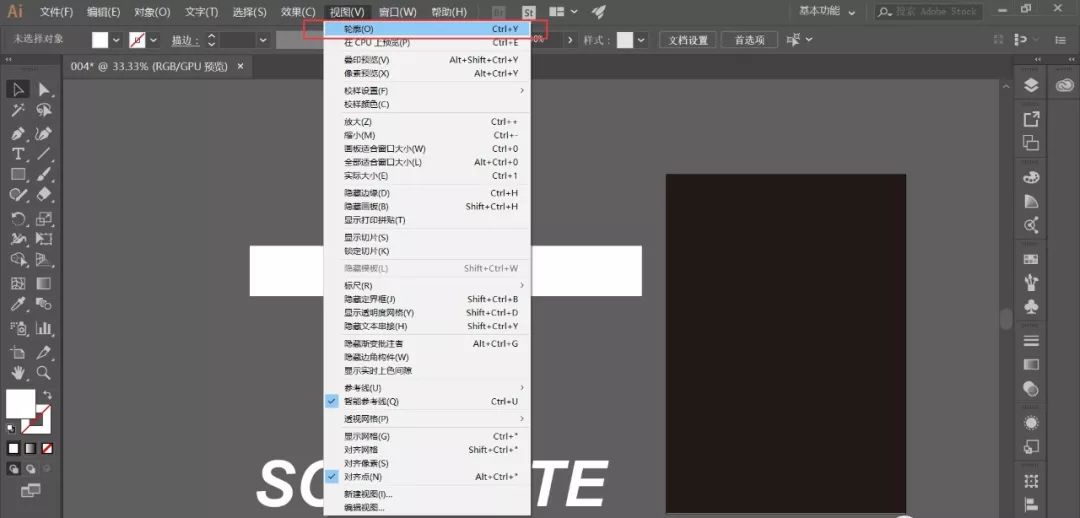This screenshot has height=518, width=1080.
Task: Choose the Zoom magnifier tool
Action: [x=44, y=373]
